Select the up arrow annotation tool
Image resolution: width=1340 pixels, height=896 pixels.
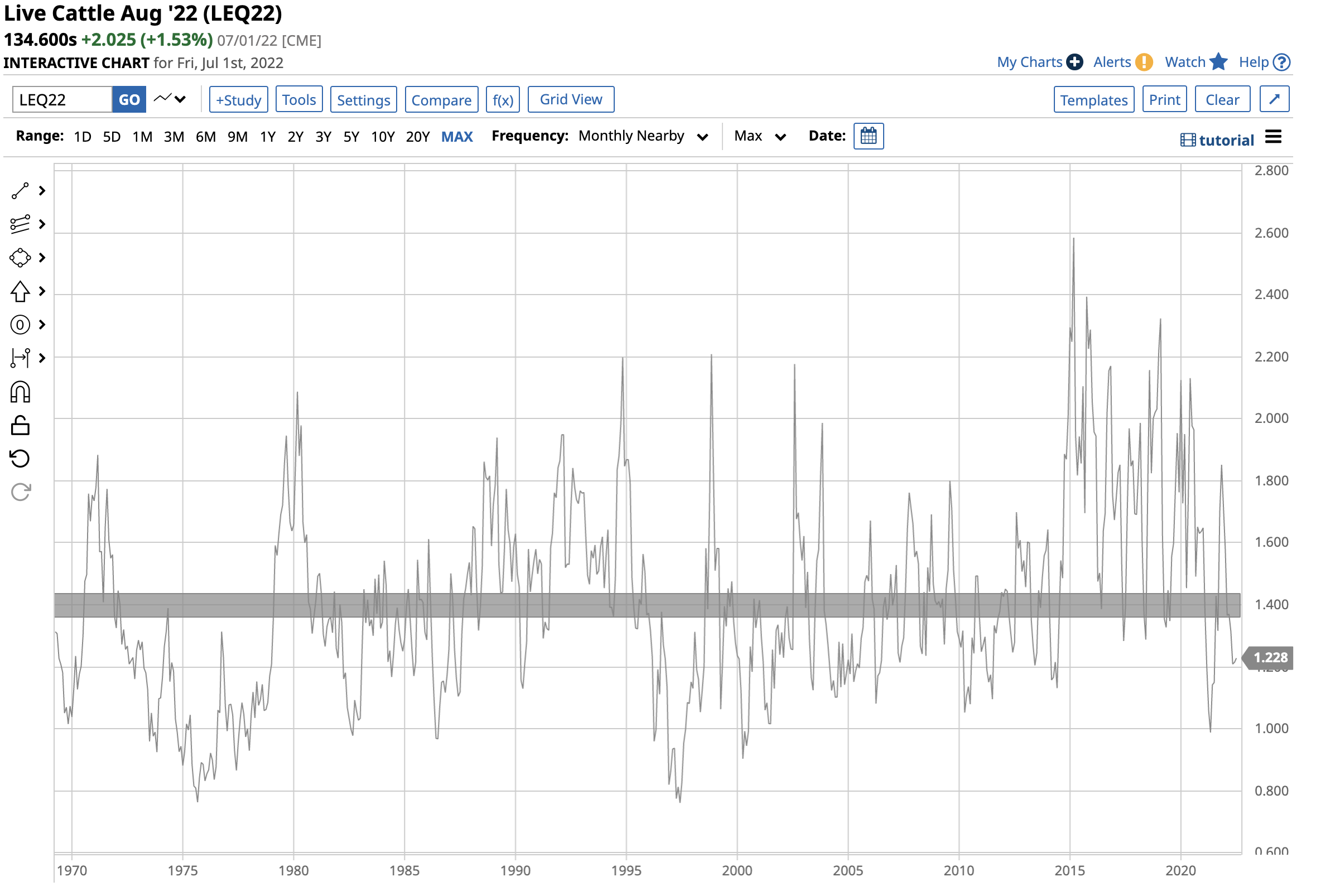[20, 291]
